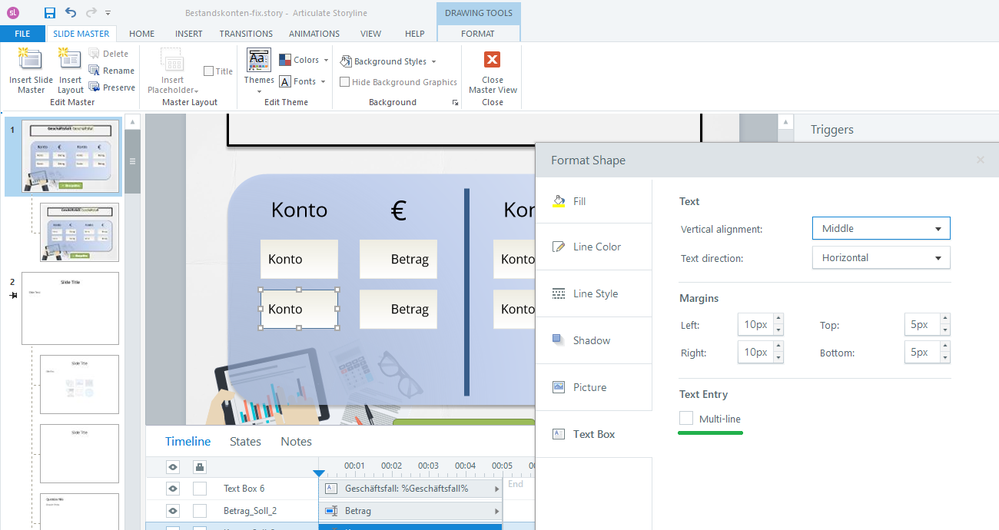Click Delete in Edit Master group

click(108, 54)
